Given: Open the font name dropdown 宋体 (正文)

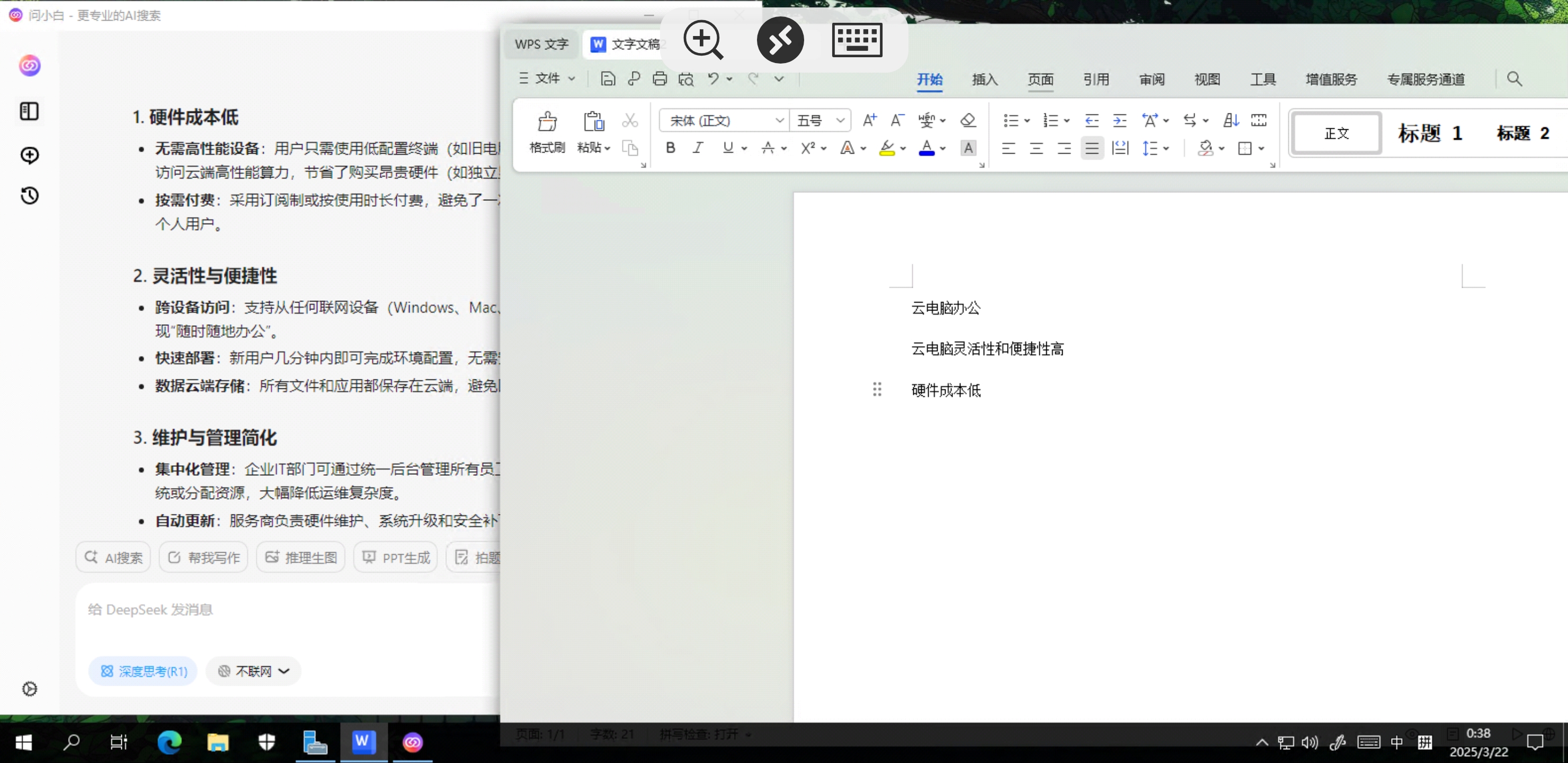Looking at the screenshot, I should point(779,121).
